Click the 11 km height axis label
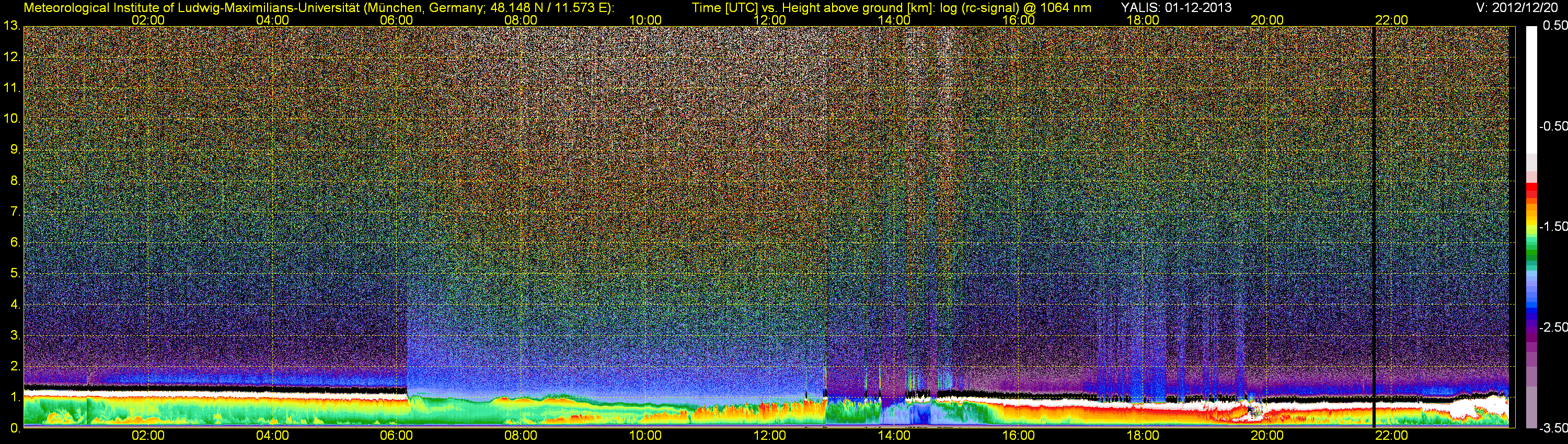Screen dimensions: 1568x444 click(11, 88)
